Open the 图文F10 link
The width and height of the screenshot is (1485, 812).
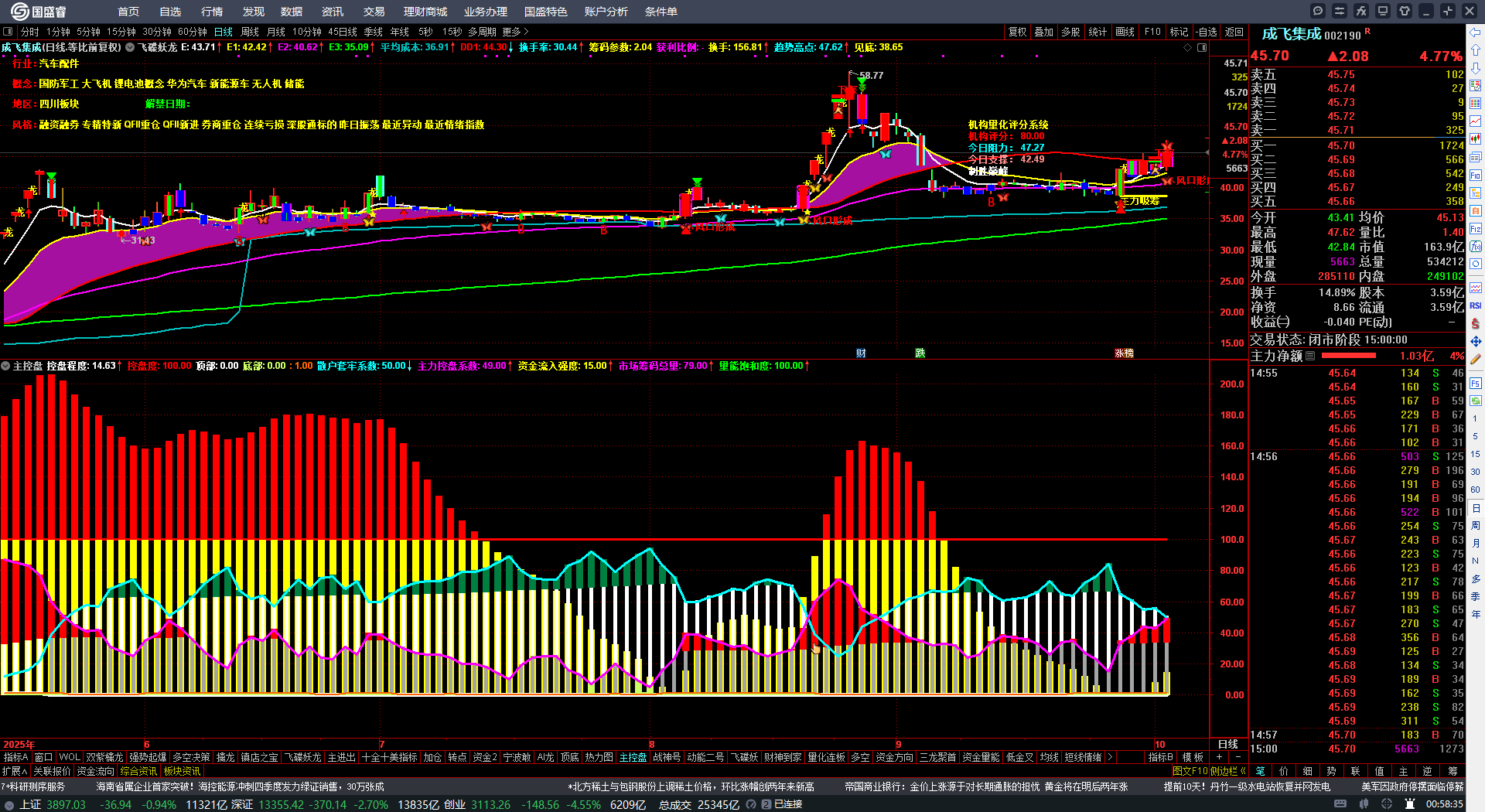point(1190,771)
